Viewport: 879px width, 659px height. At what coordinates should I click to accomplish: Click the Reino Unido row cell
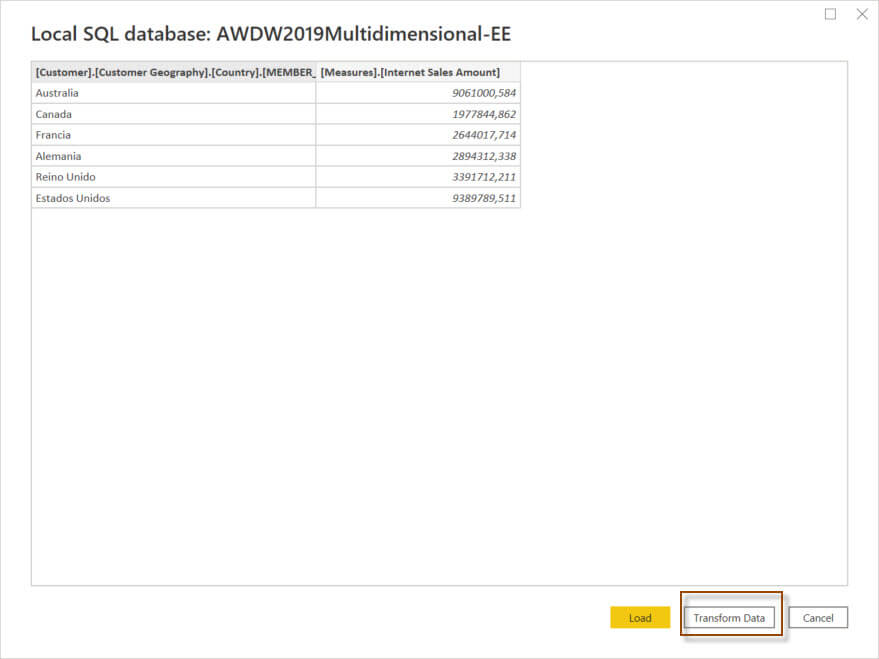[x=174, y=177]
